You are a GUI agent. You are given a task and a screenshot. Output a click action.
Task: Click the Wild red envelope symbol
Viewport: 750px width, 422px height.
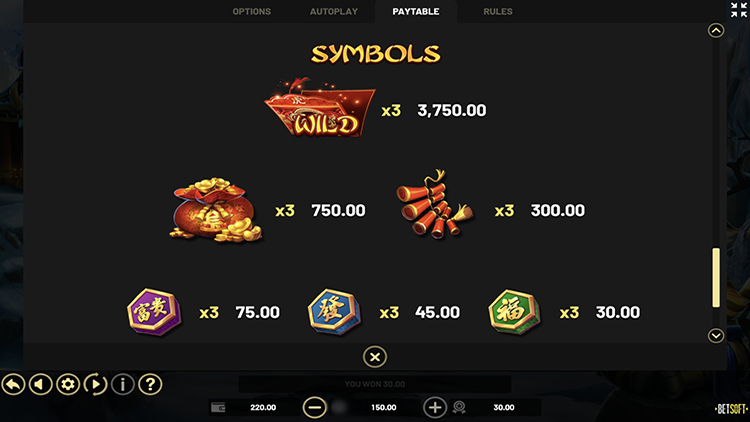(x=320, y=109)
